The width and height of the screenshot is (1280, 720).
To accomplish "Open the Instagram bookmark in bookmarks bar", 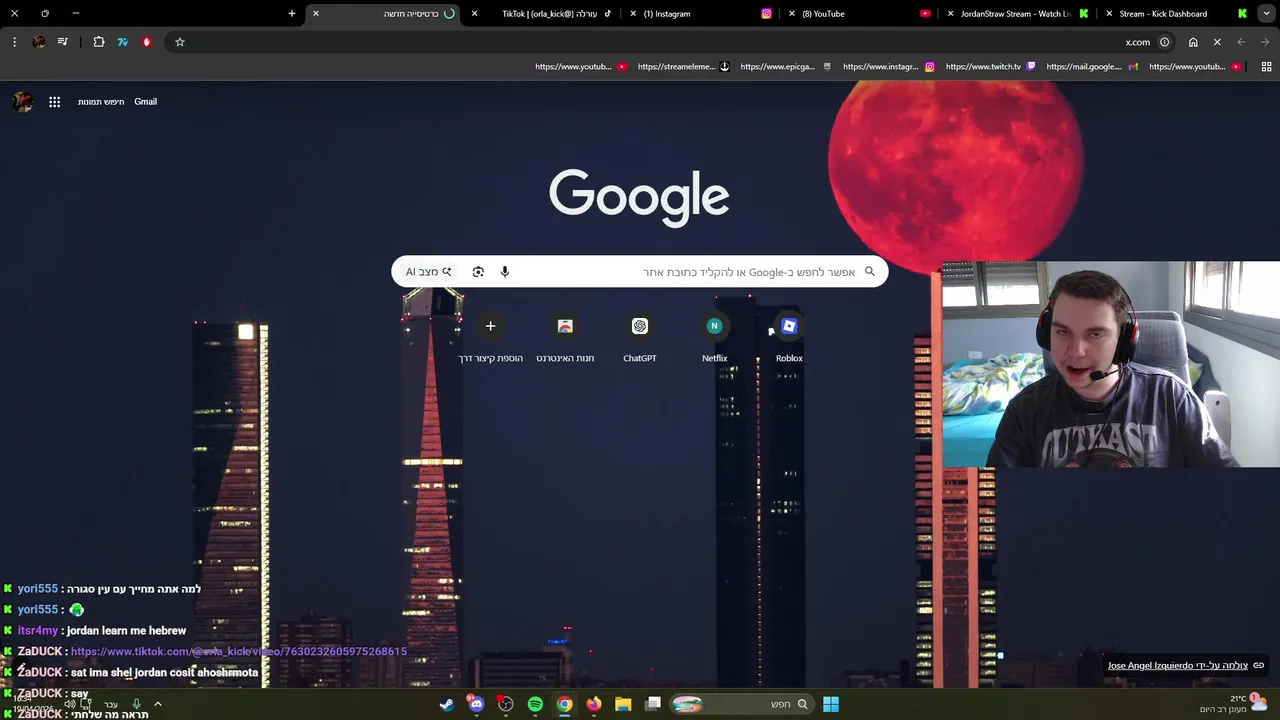I will point(889,67).
